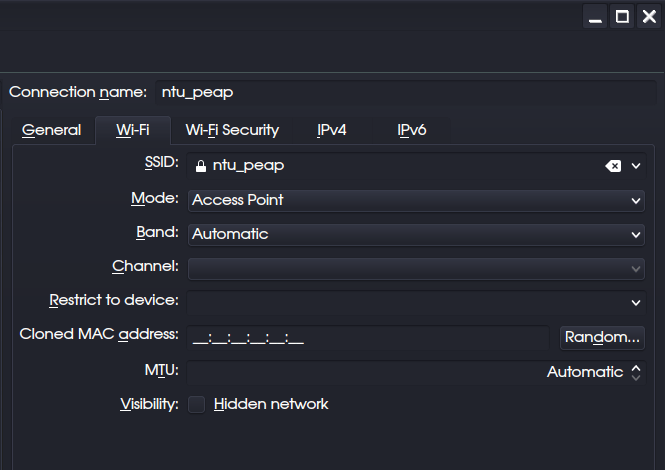
Task: Enable the Hidden network checkbox
Action: point(197,404)
